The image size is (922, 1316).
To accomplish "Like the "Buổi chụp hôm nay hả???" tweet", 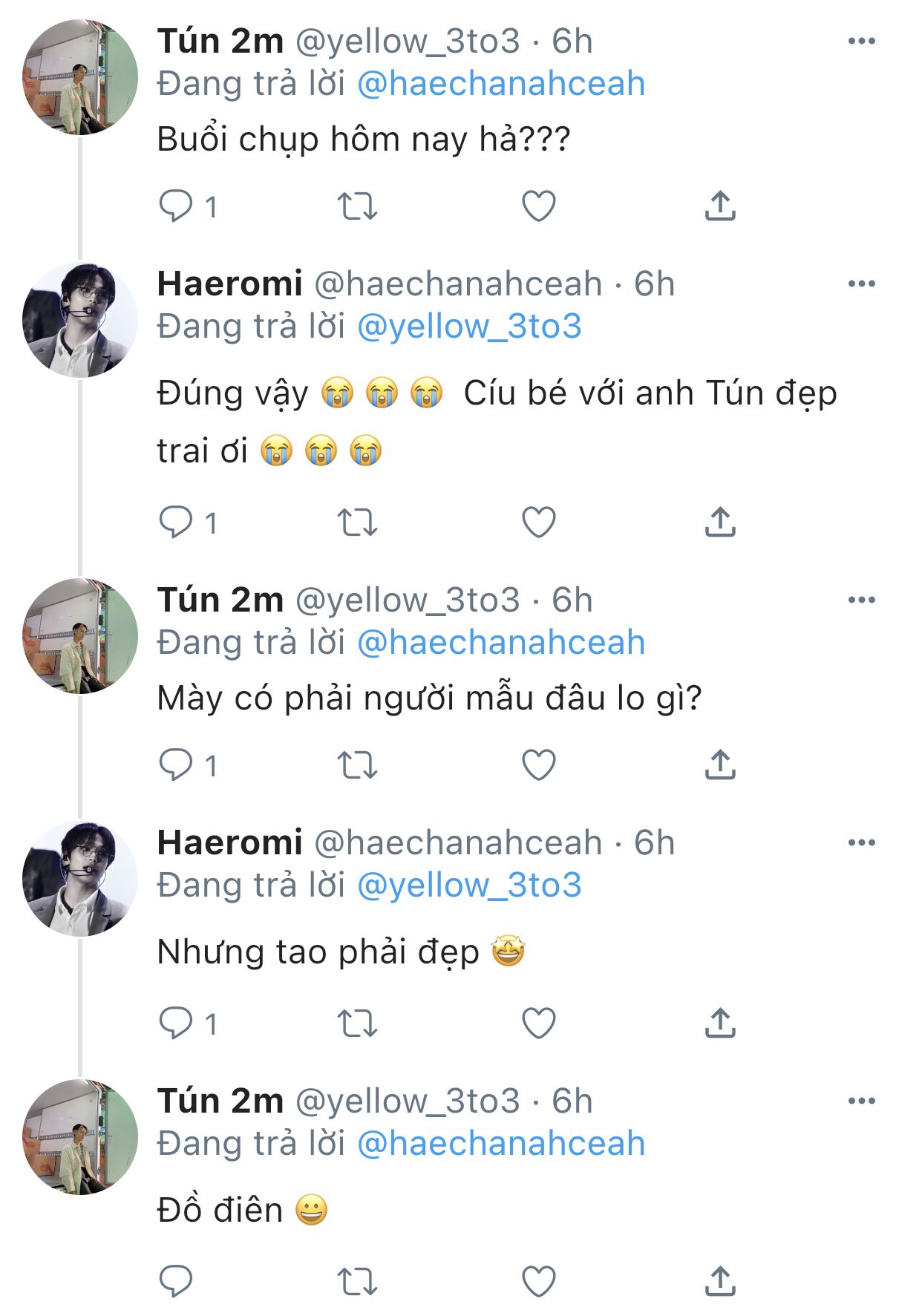I will coord(539,206).
